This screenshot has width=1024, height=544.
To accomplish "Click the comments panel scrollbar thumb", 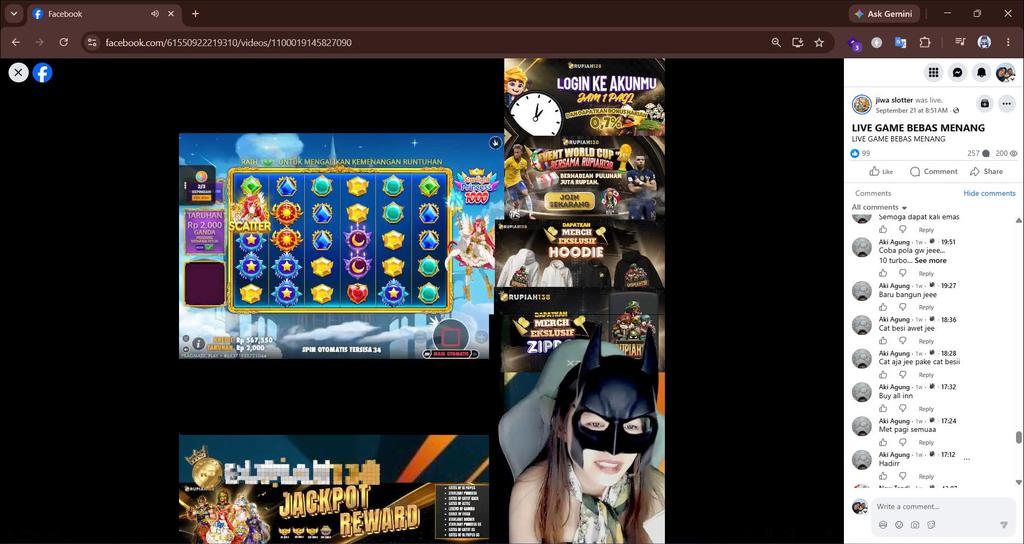I will 1019,438.
